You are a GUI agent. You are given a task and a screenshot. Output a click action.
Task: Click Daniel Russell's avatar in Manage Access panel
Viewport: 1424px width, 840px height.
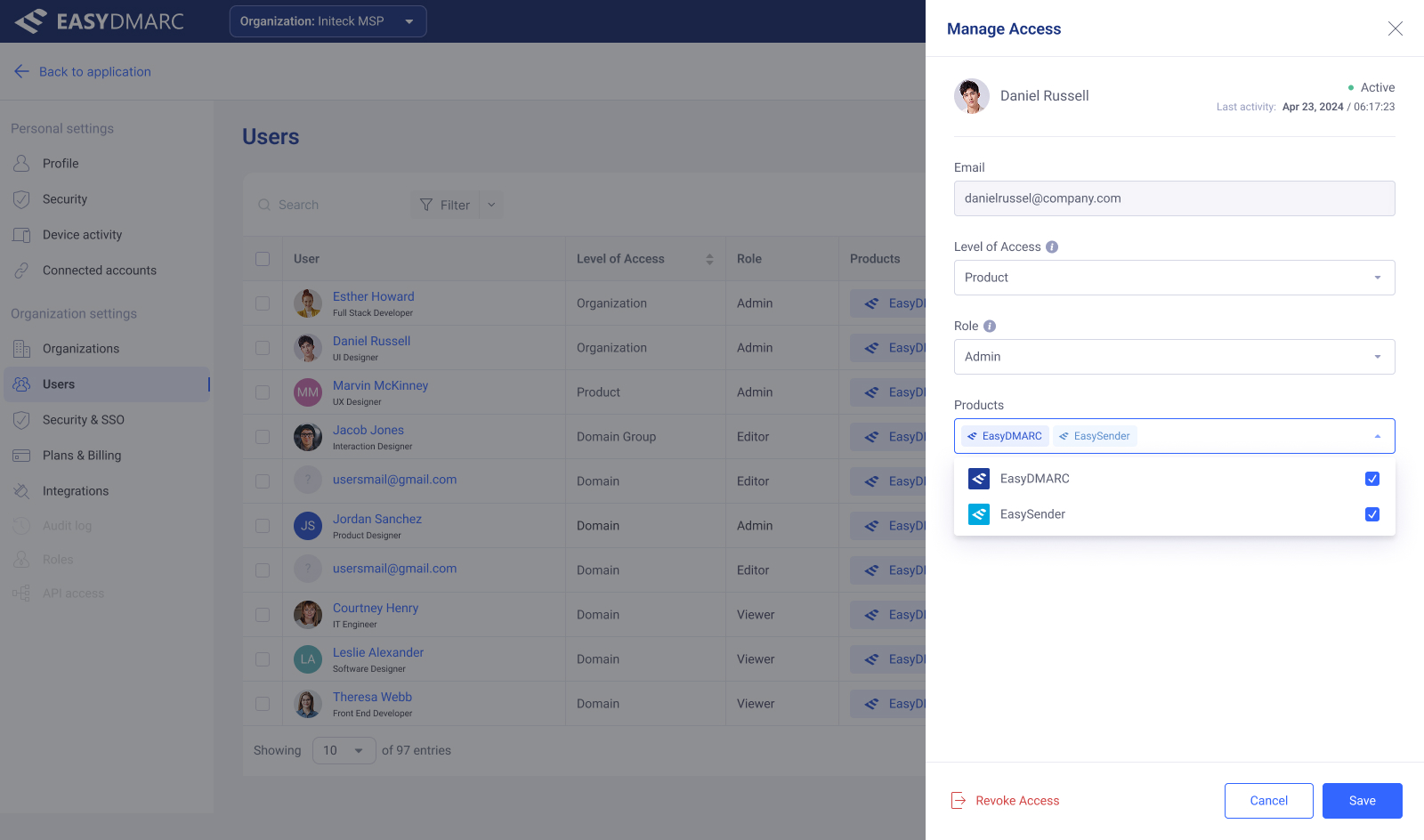tap(972, 96)
